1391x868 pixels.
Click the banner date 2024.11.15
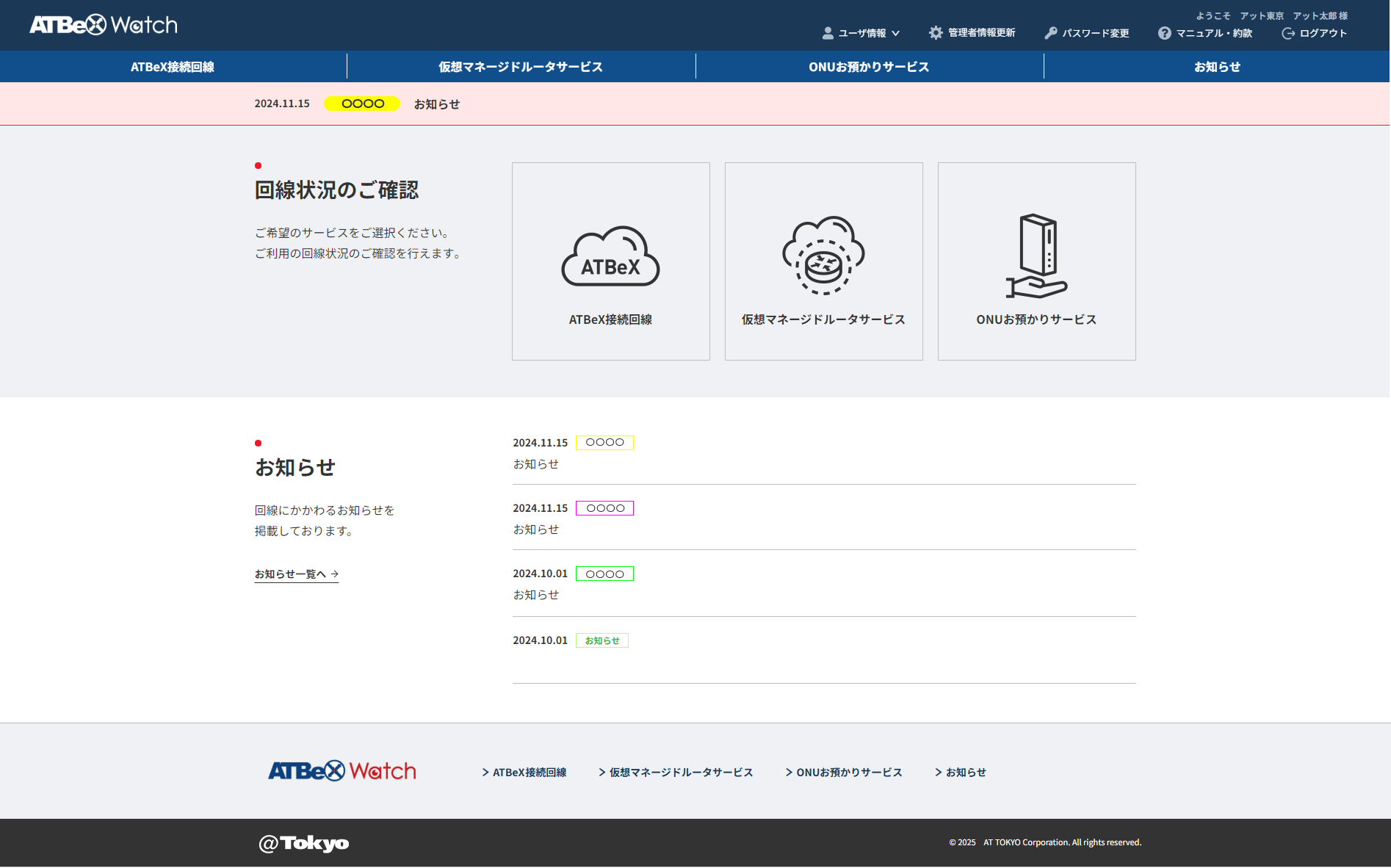[282, 104]
